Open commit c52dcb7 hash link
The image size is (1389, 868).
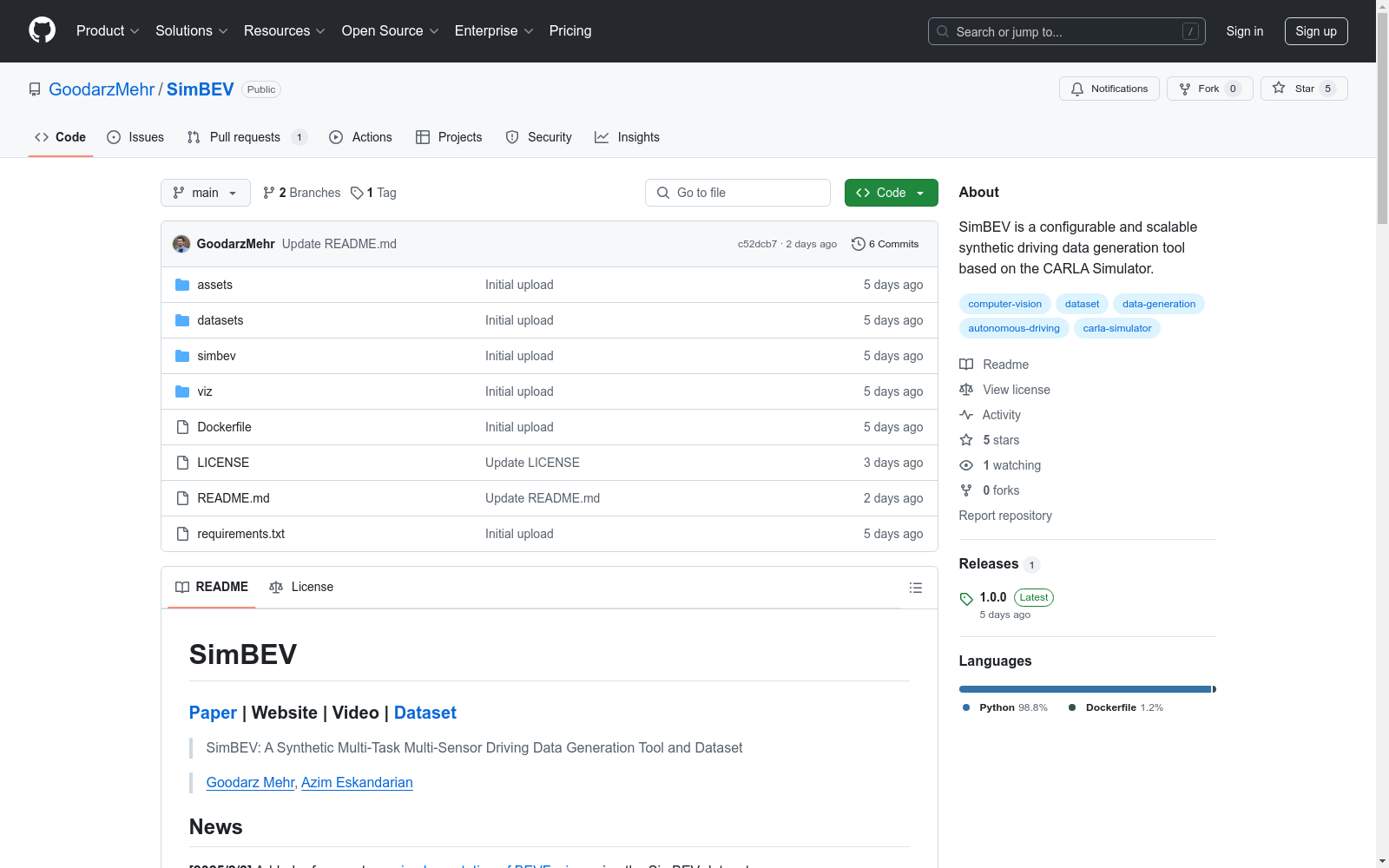[757, 244]
